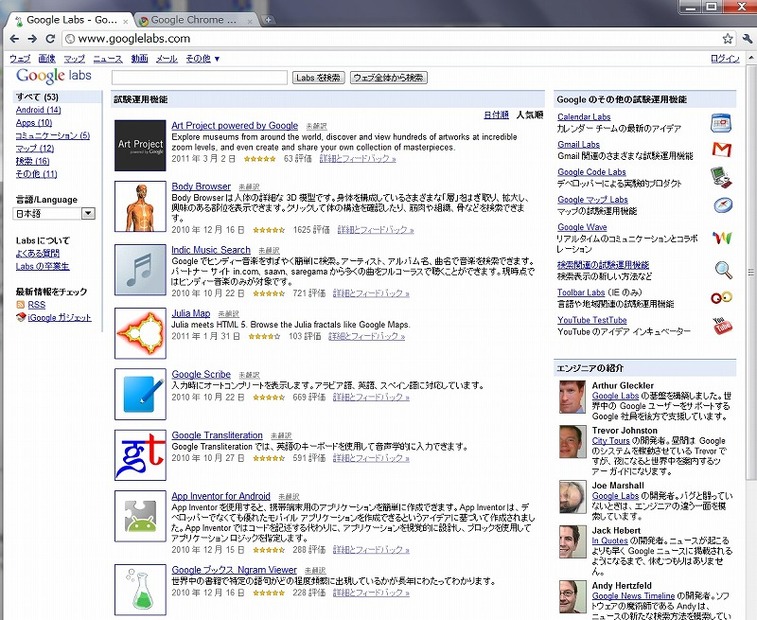Screen dimensions: 757x620
Task: Click the RSS feed orange icon
Action: (x=20, y=305)
